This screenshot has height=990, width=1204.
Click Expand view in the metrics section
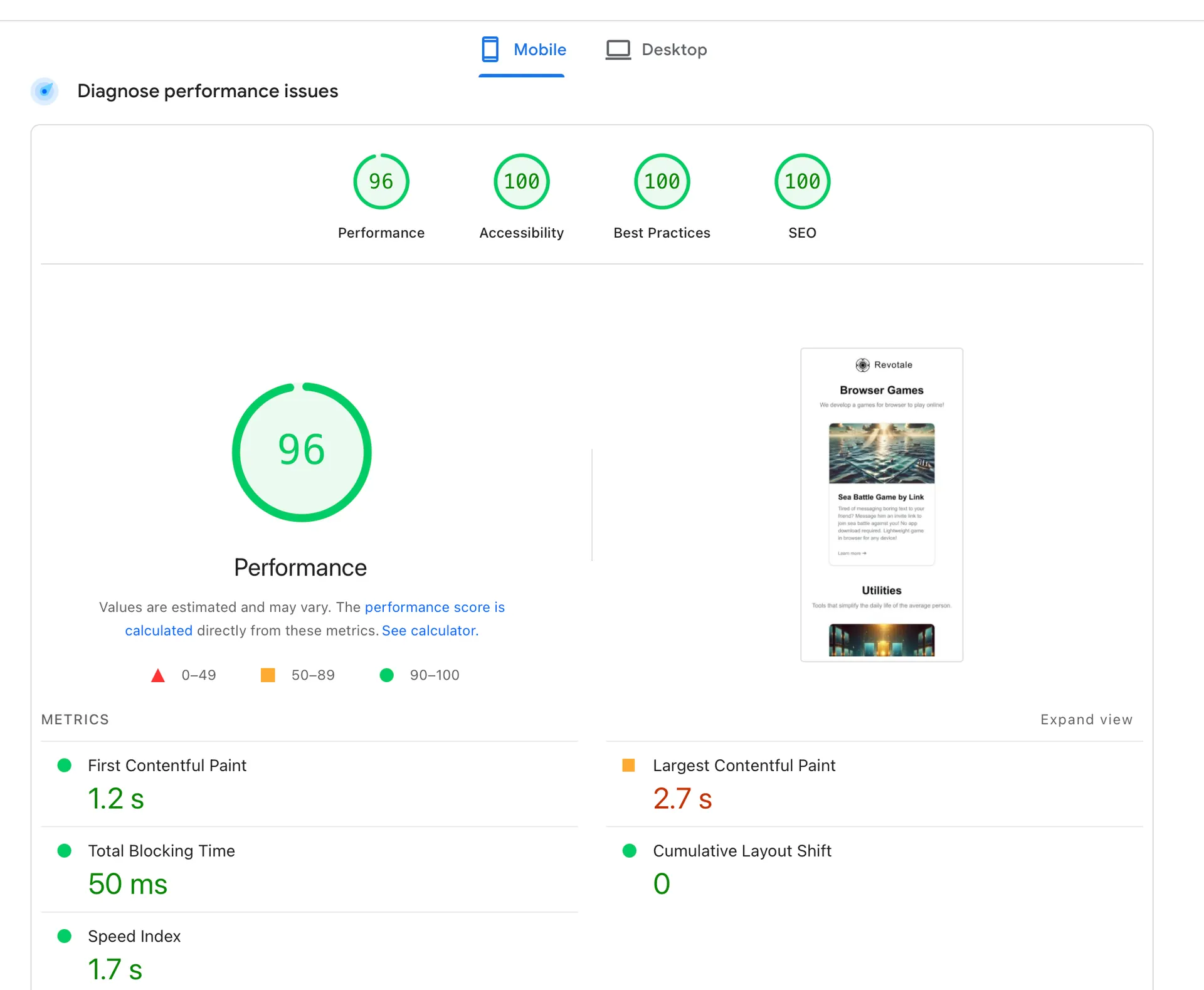(1086, 719)
